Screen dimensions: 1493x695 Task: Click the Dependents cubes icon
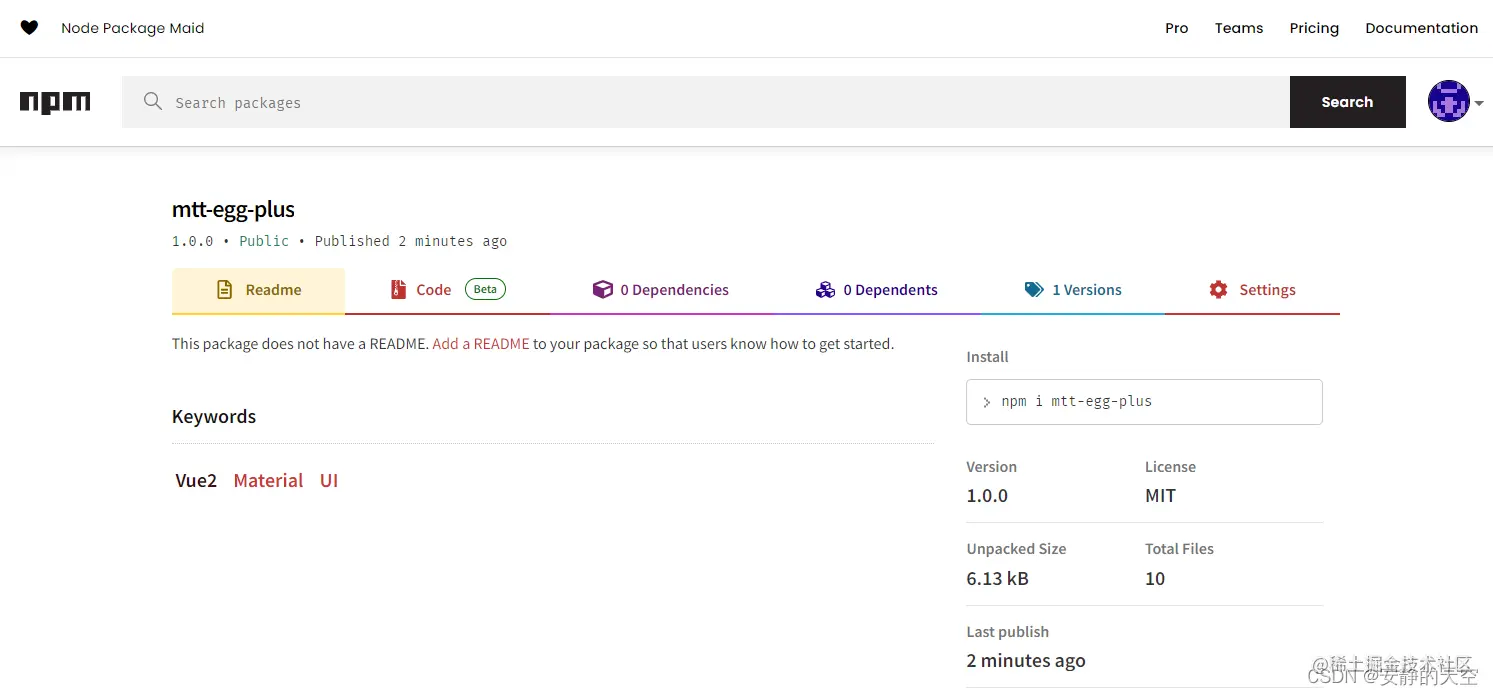point(825,290)
